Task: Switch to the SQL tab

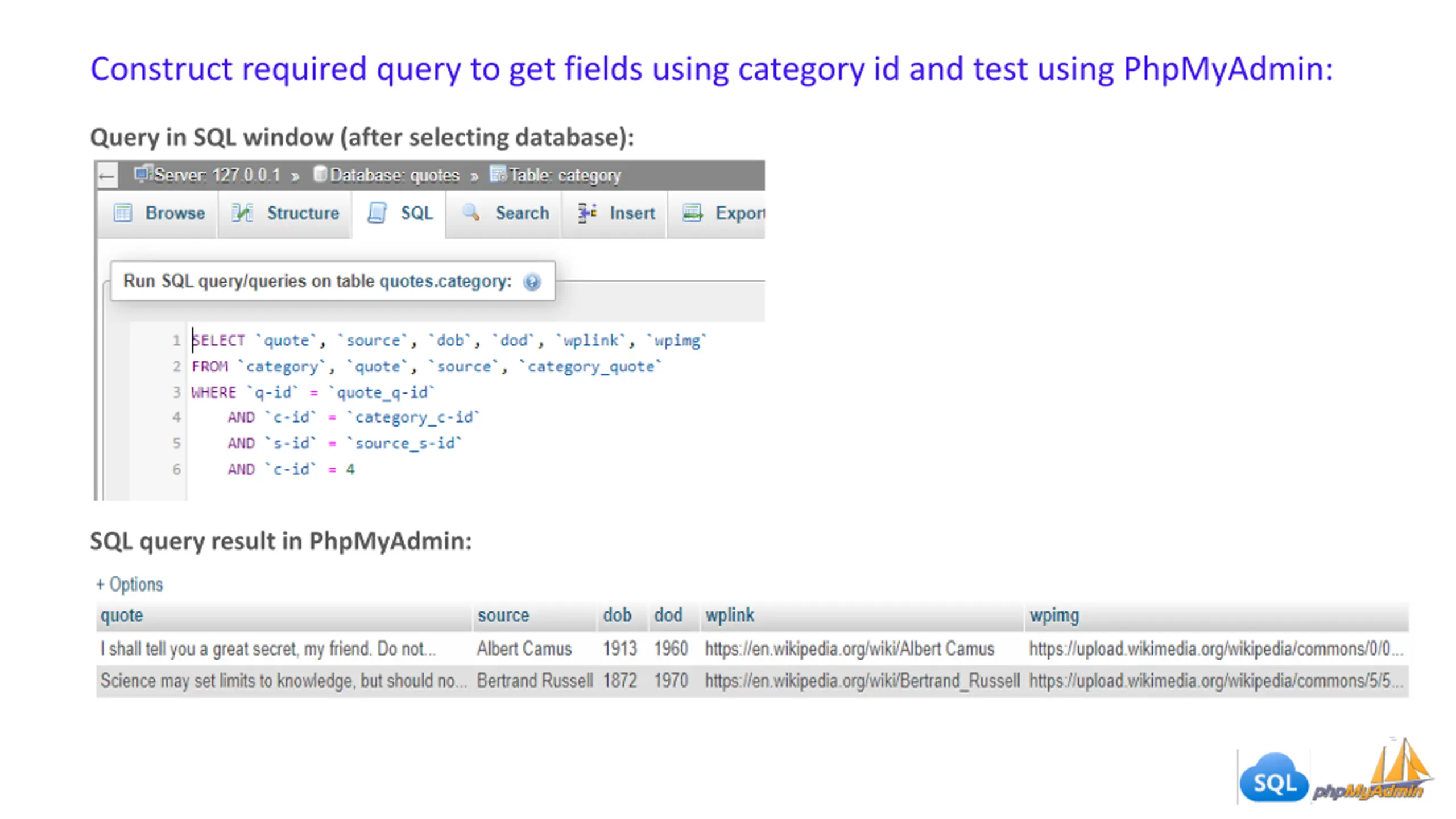Action: (416, 213)
